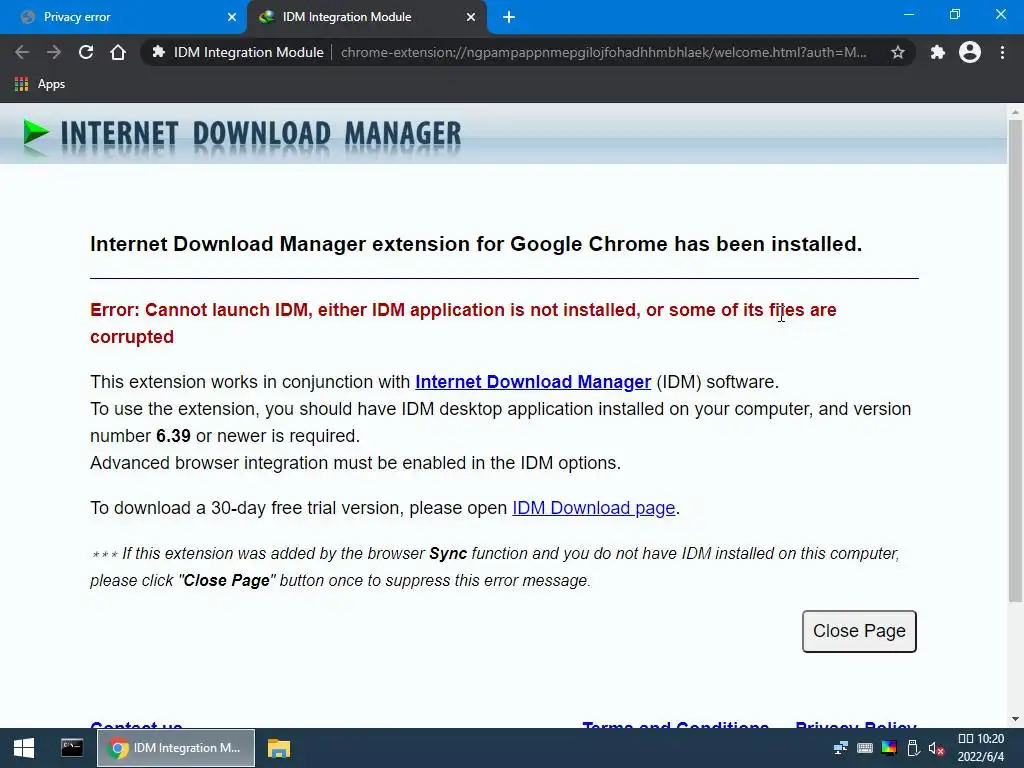Open the IDM Download page link
The width and height of the screenshot is (1024, 768).
[x=593, y=507]
